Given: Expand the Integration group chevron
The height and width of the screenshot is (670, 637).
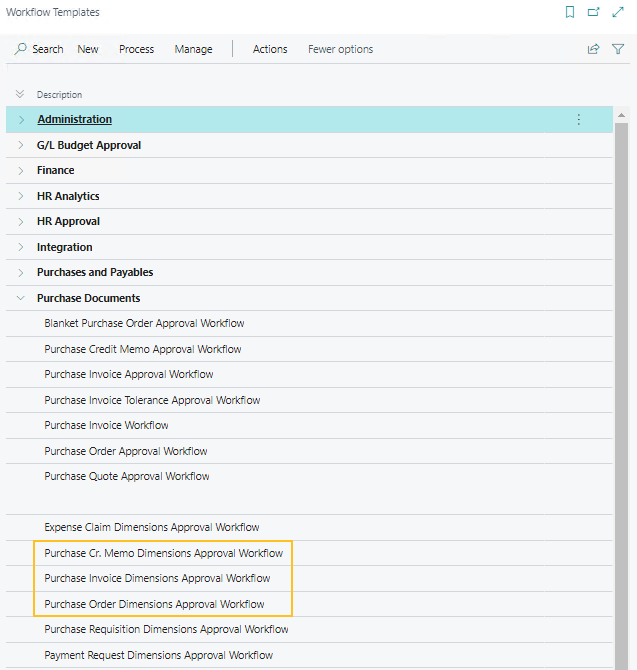Looking at the screenshot, I should pos(21,247).
